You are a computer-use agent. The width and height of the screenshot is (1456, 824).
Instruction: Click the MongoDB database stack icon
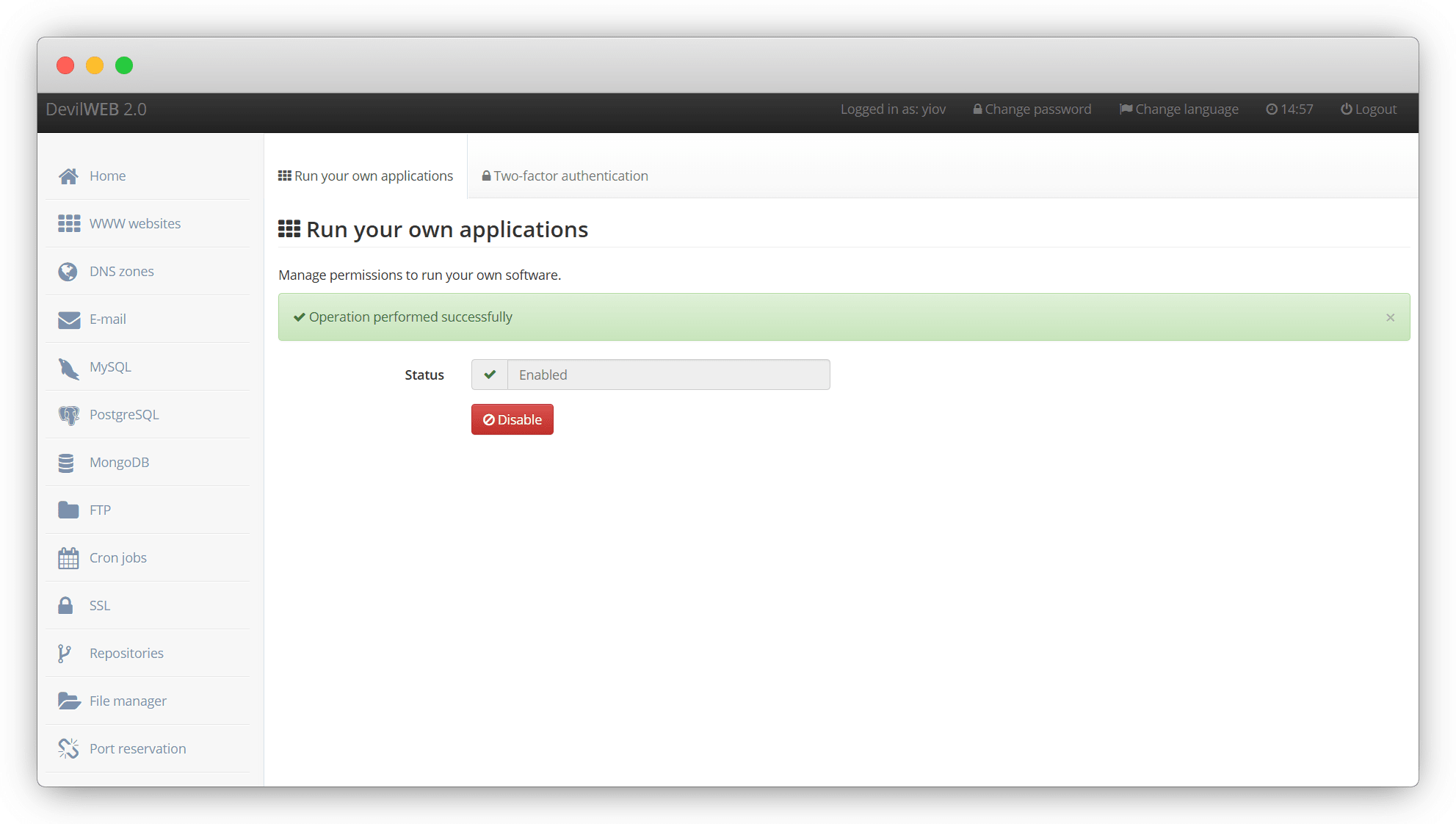(66, 463)
